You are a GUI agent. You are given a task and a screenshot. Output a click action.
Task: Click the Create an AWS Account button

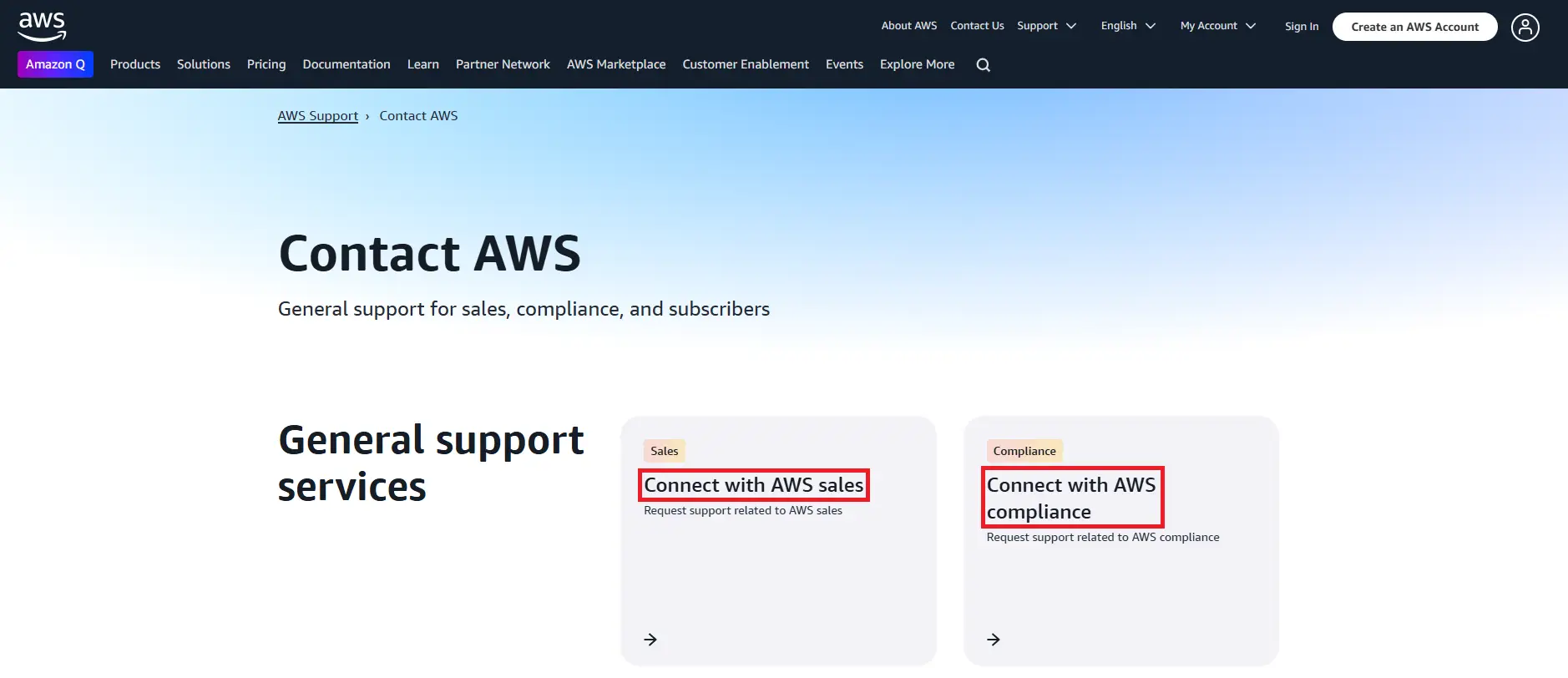pos(1415,27)
